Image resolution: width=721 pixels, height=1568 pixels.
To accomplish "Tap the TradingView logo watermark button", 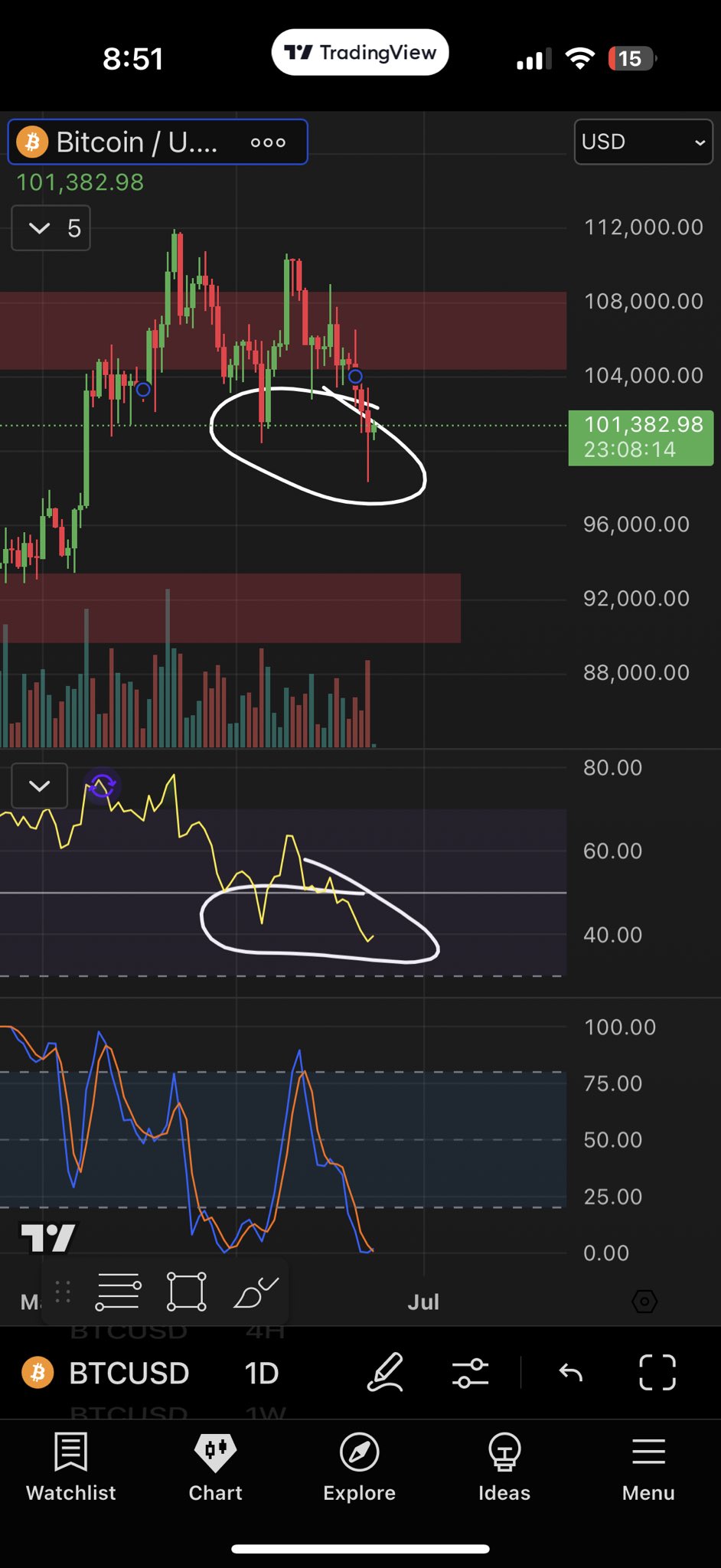I will (x=47, y=1237).
